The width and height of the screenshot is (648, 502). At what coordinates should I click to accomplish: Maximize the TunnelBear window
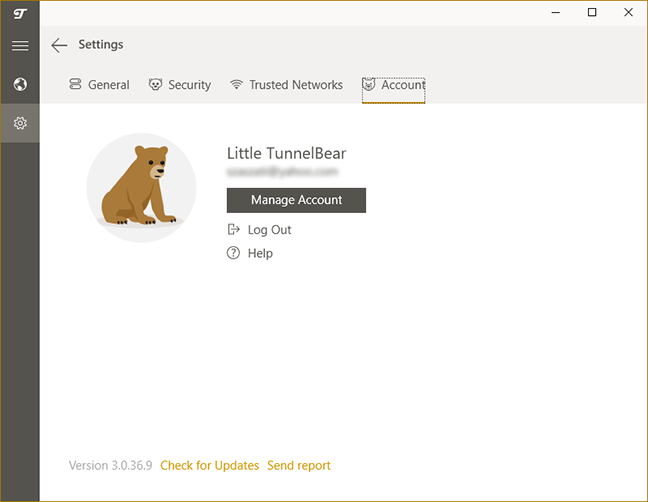(x=592, y=12)
